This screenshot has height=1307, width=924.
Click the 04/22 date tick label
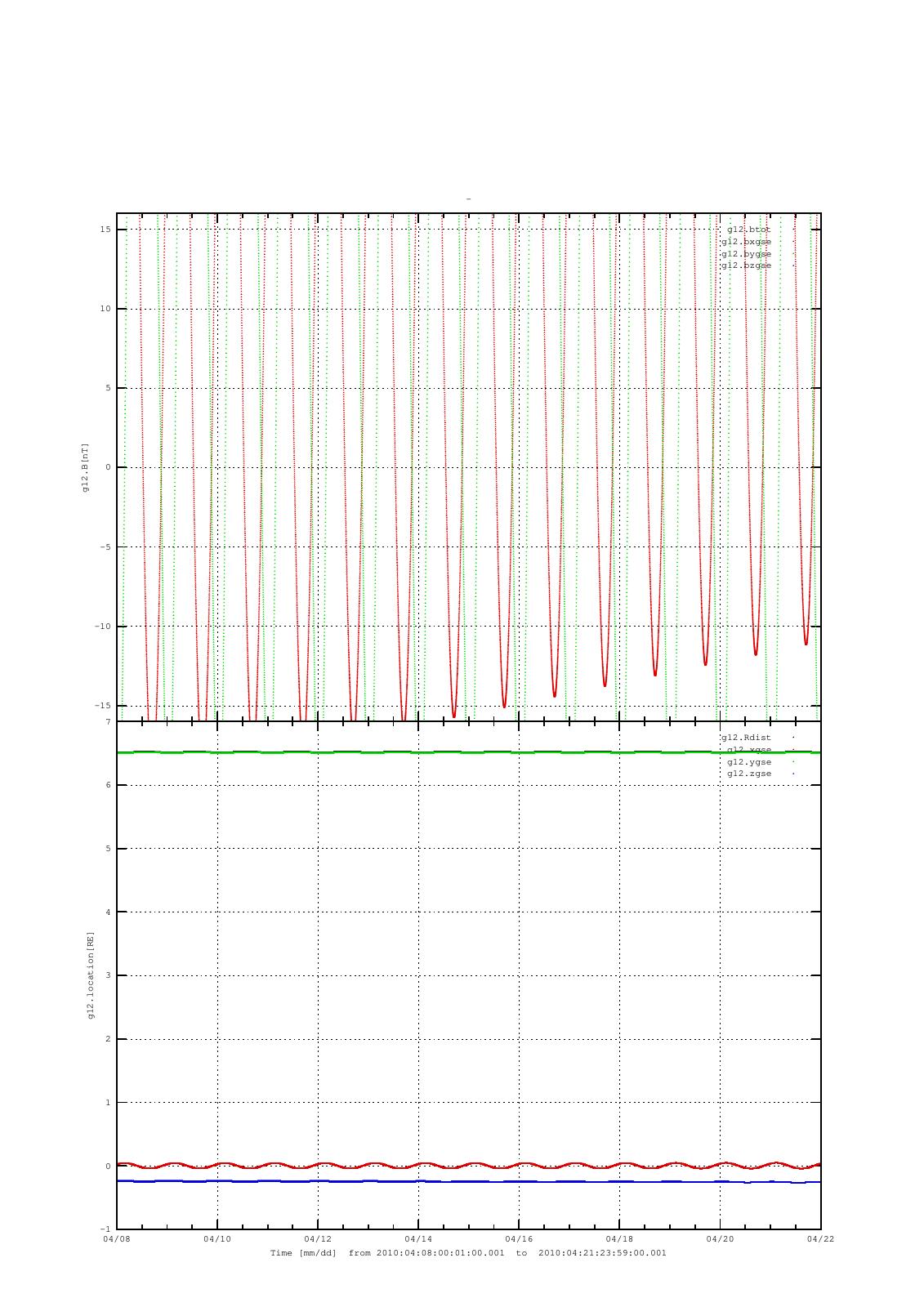(819, 1239)
